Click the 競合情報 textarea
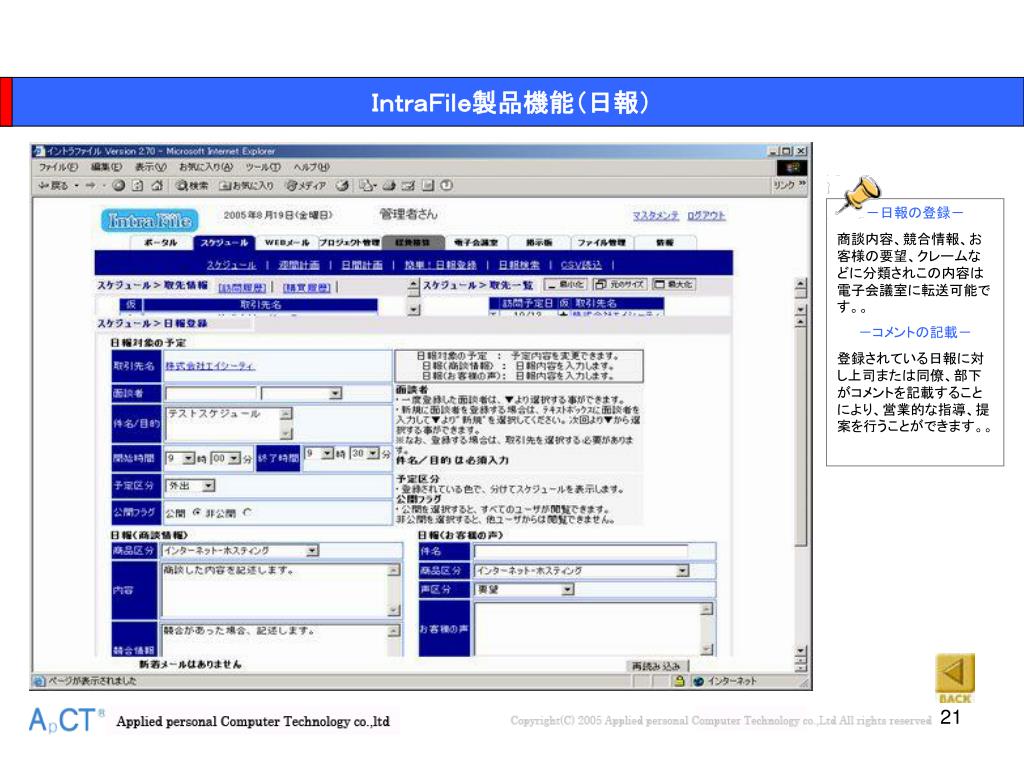The height and width of the screenshot is (768, 1024). [281, 640]
